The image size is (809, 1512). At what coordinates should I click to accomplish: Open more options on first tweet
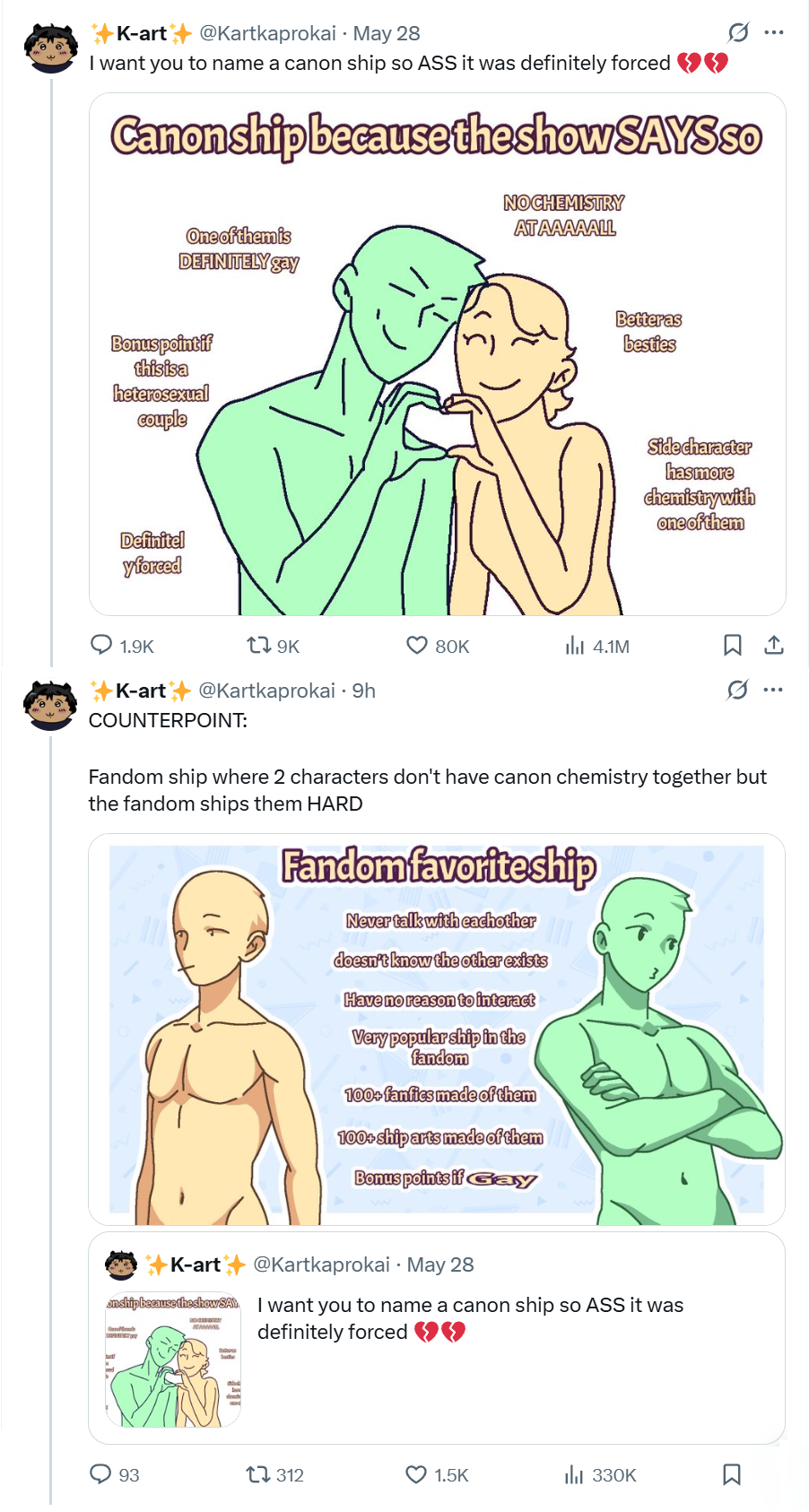(x=774, y=33)
